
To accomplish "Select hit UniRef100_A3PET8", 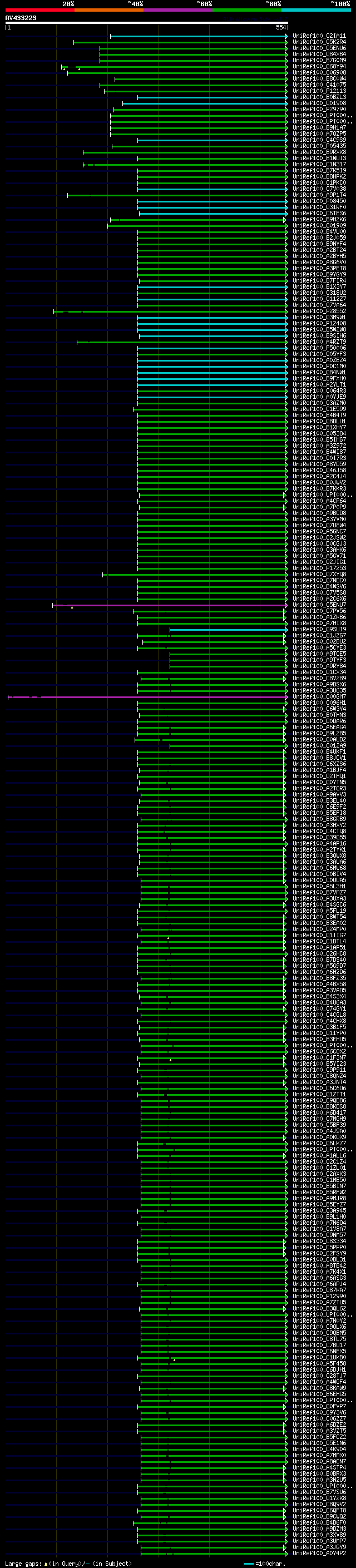I will tap(319, 269).
